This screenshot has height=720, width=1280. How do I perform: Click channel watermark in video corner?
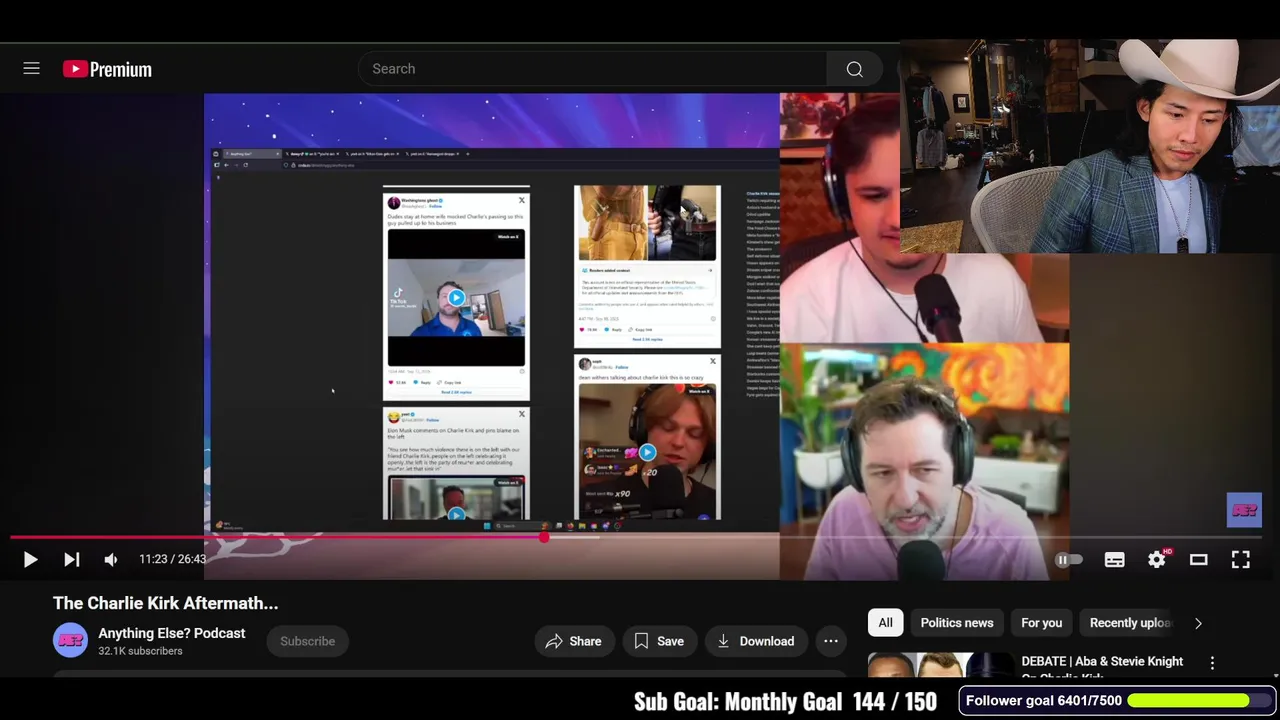coord(1244,510)
